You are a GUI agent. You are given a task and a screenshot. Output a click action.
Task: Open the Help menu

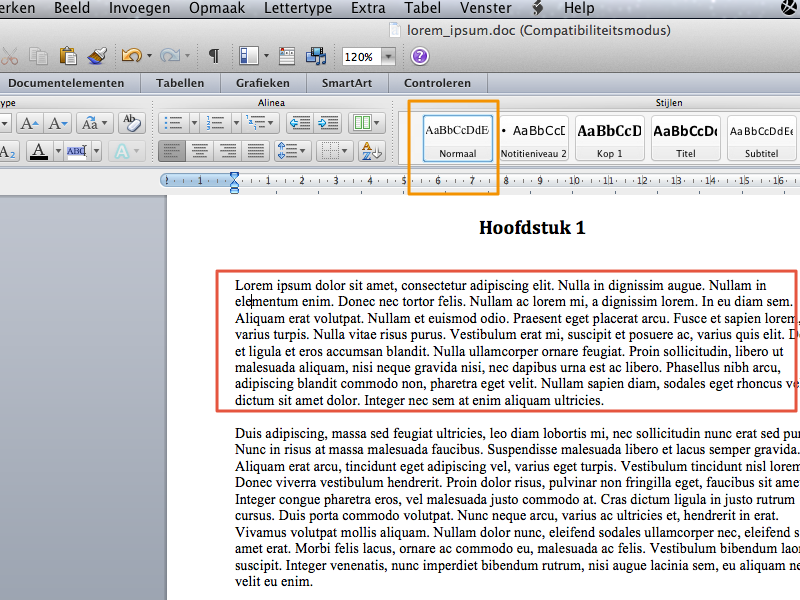[579, 8]
